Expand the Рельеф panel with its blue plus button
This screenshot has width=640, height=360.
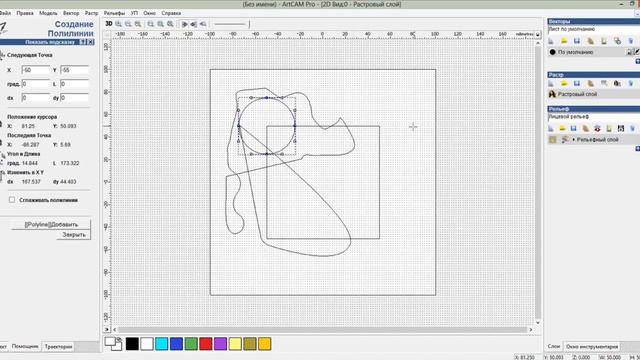click(x=638, y=148)
